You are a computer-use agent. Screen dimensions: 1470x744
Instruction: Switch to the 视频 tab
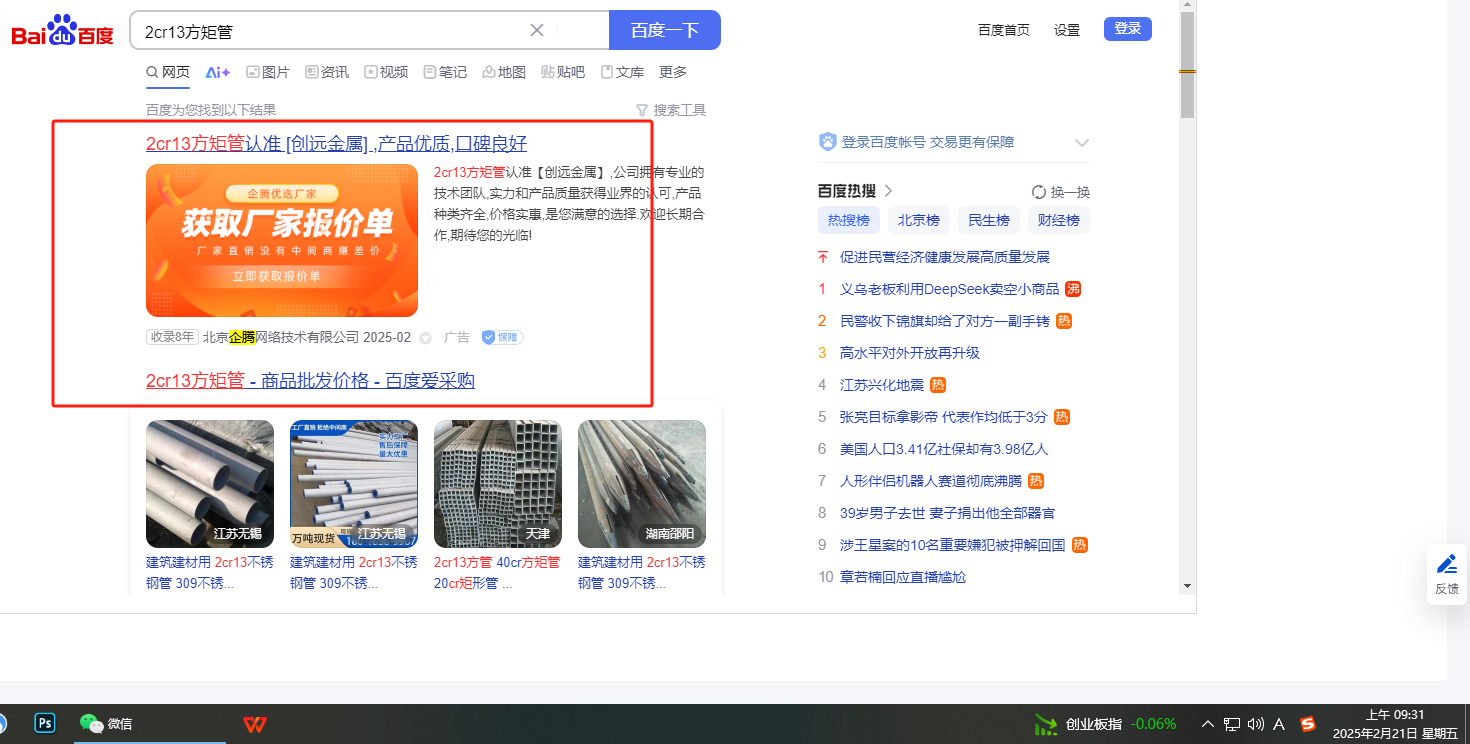(x=386, y=72)
